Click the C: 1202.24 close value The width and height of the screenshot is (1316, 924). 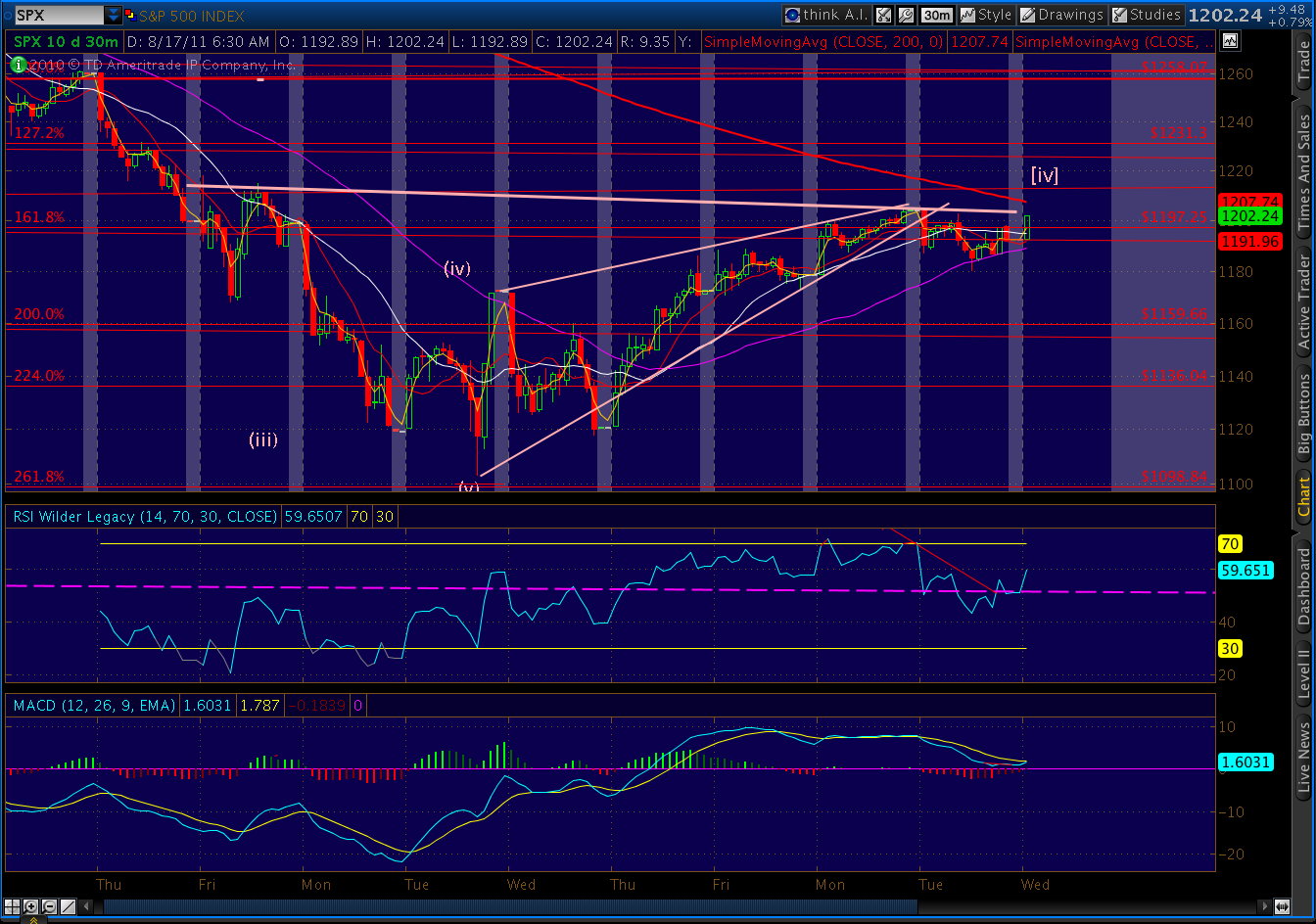pos(574,41)
